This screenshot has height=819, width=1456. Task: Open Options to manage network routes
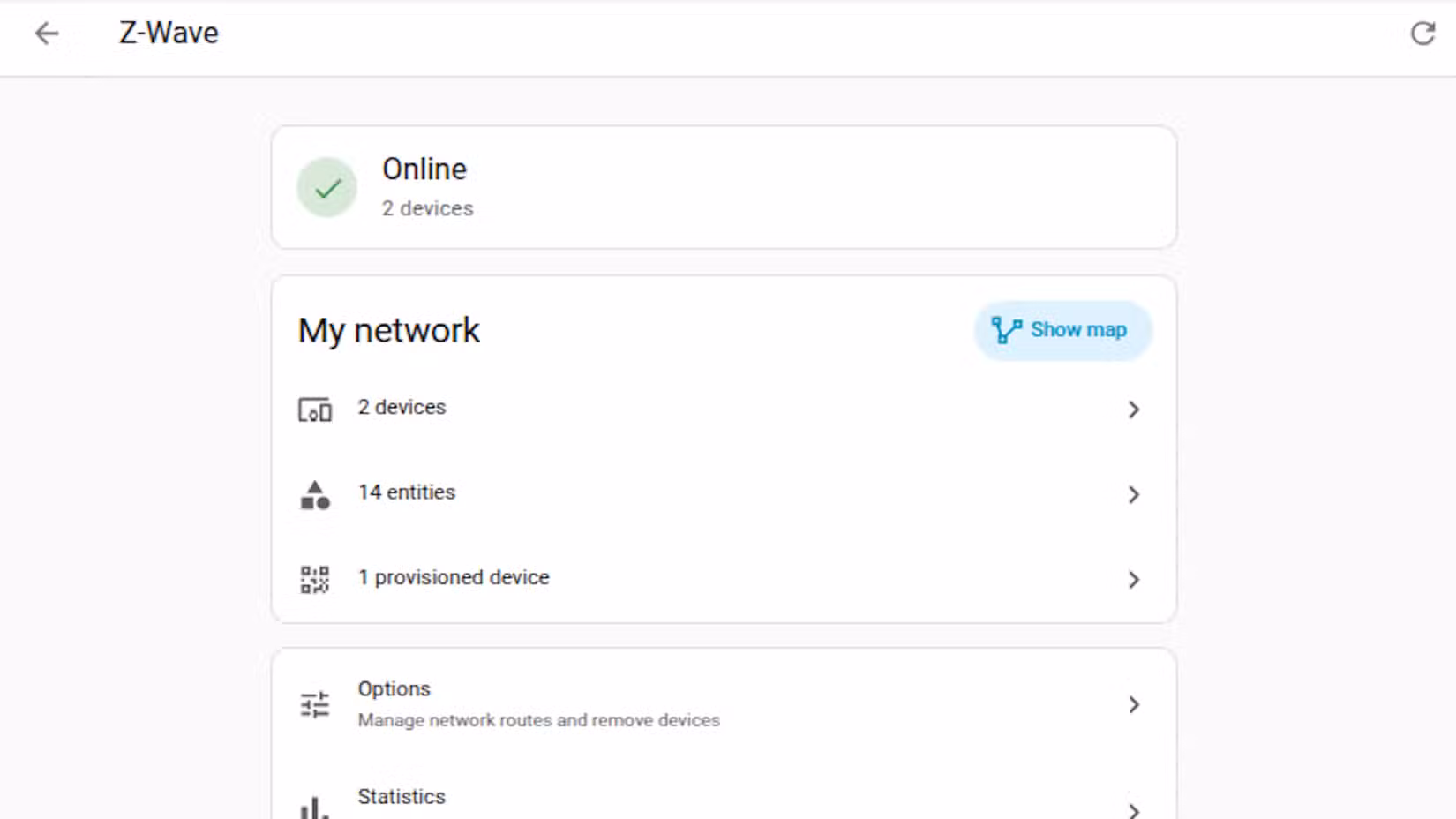(724, 704)
